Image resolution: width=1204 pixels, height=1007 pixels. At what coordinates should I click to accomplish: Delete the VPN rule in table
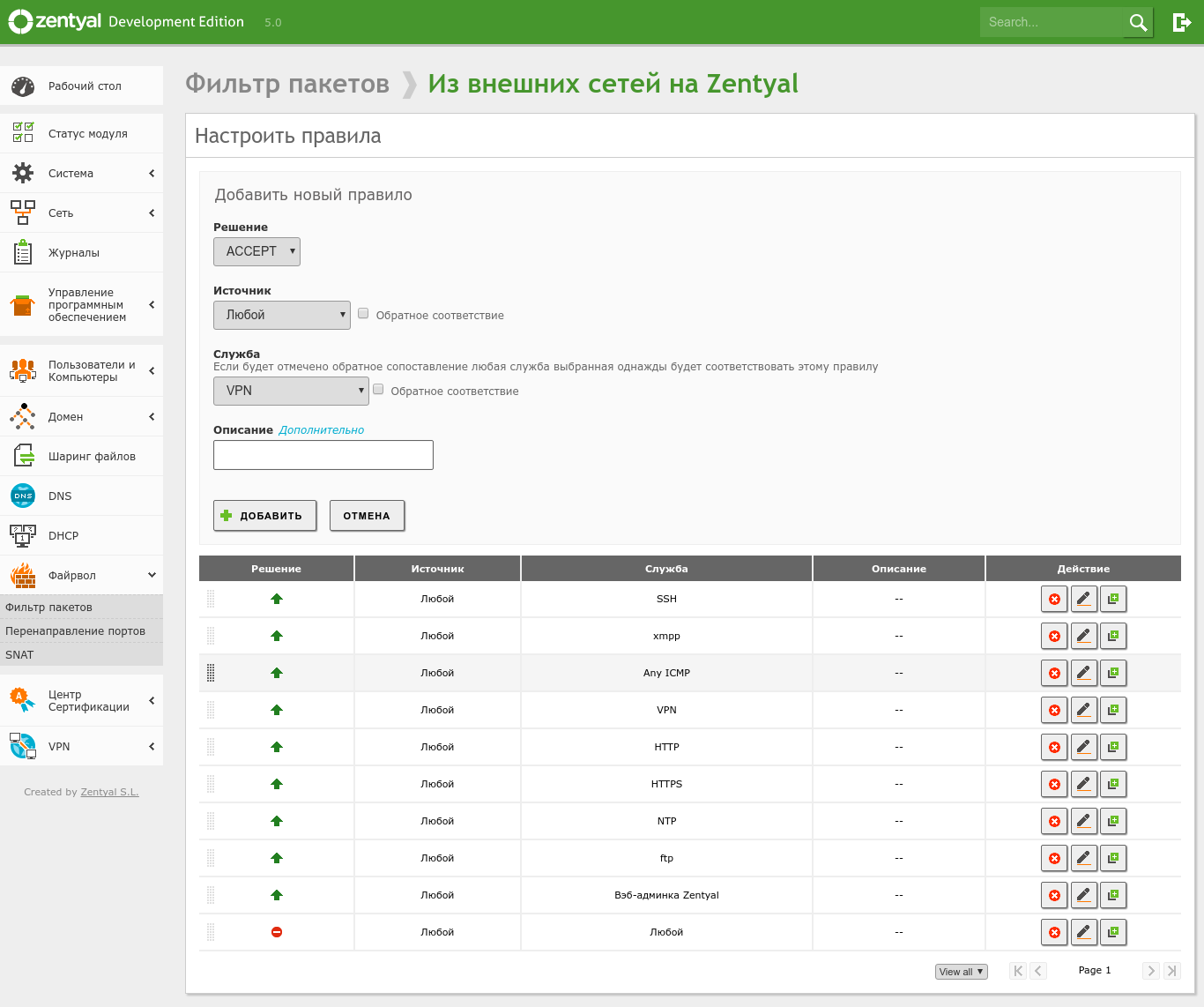(x=1054, y=710)
